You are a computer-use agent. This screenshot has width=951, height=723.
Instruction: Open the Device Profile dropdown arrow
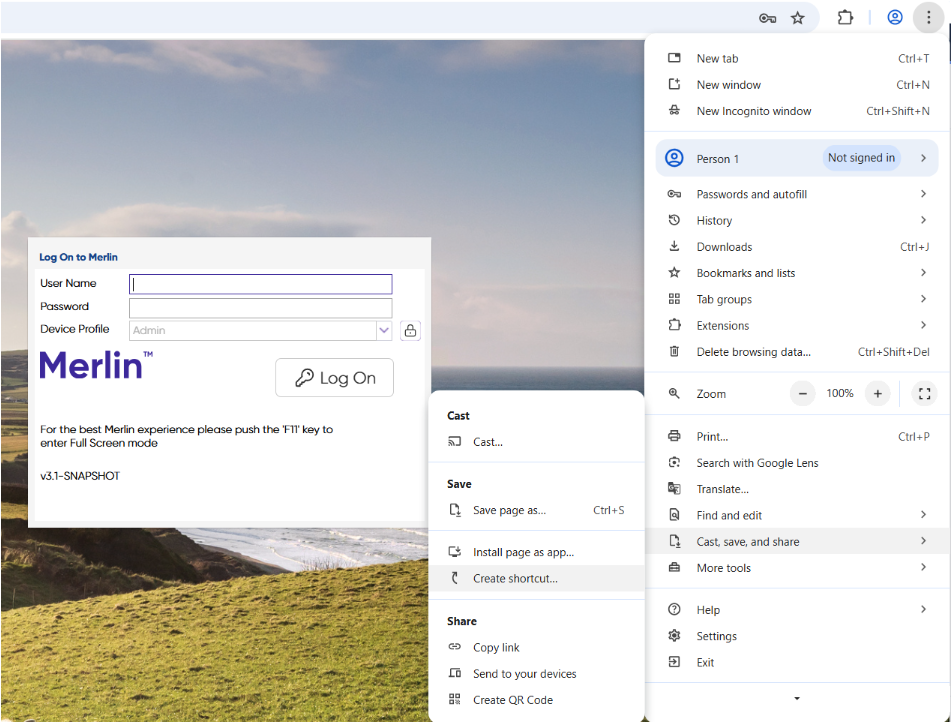(x=384, y=331)
